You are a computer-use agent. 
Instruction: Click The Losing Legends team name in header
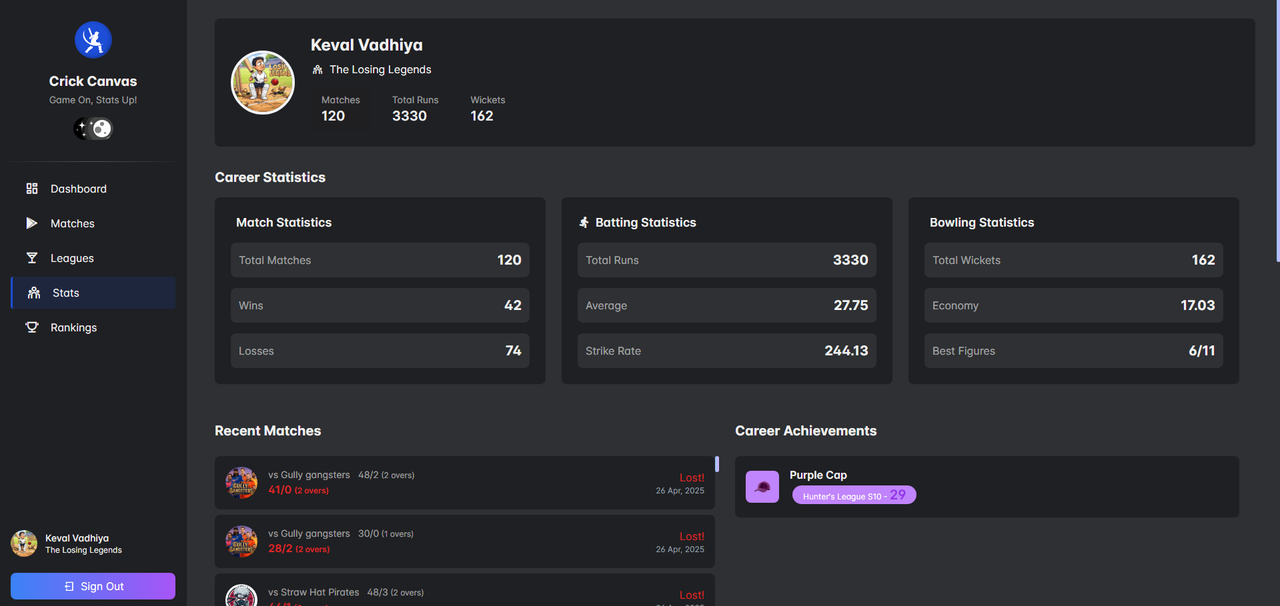pyautogui.click(x=381, y=70)
